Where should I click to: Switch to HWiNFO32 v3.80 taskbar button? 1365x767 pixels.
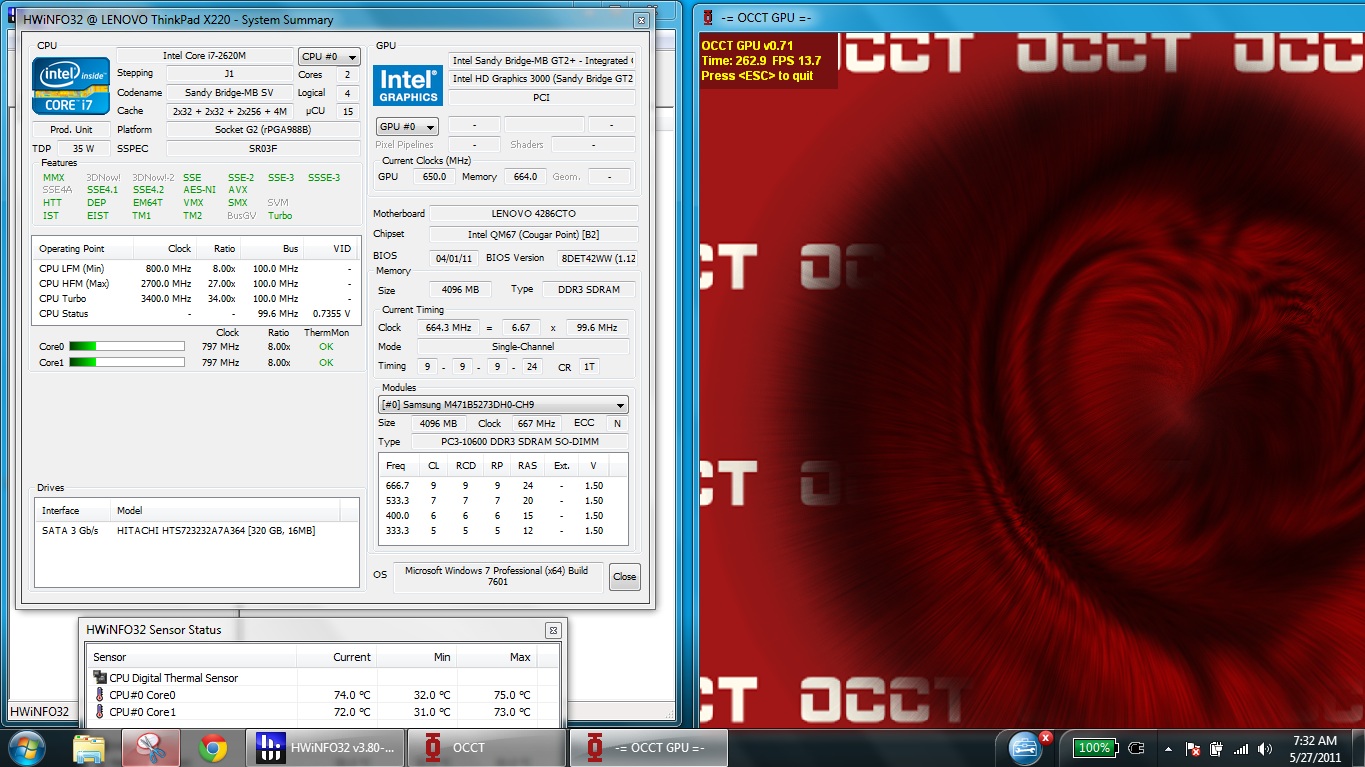pyautogui.click(x=326, y=748)
